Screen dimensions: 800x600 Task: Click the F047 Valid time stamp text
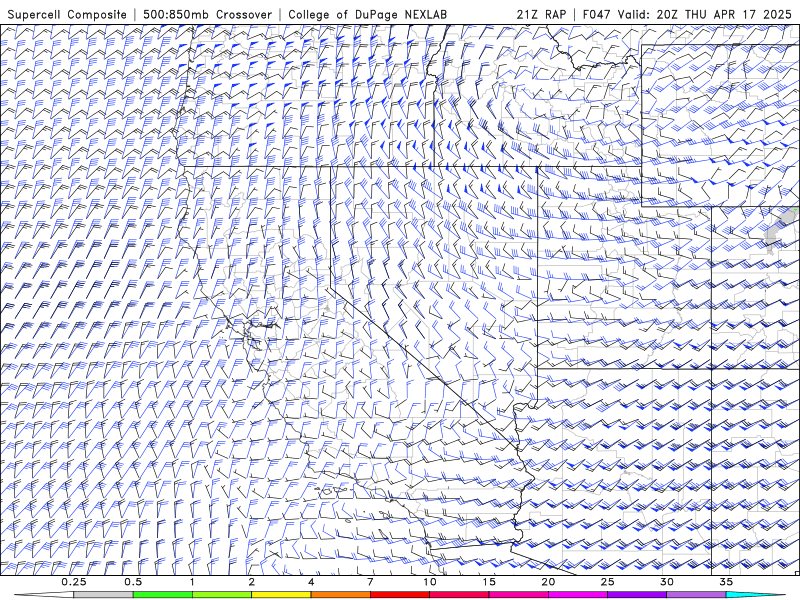coord(687,14)
